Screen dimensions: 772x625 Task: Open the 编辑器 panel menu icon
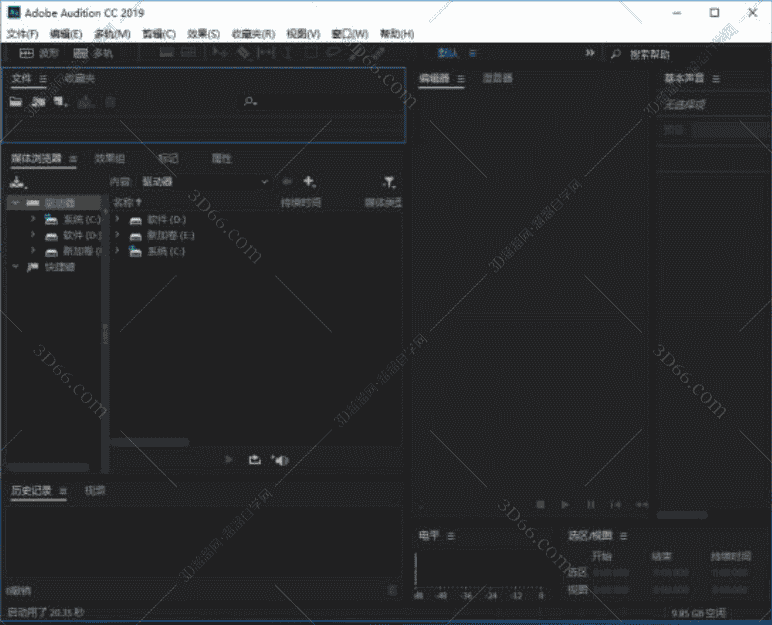(x=461, y=79)
